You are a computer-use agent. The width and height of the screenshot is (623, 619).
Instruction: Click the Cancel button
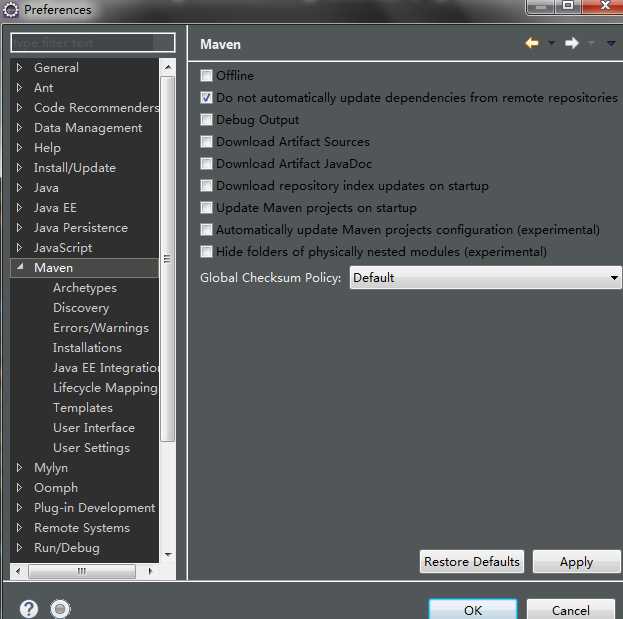[571, 610]
